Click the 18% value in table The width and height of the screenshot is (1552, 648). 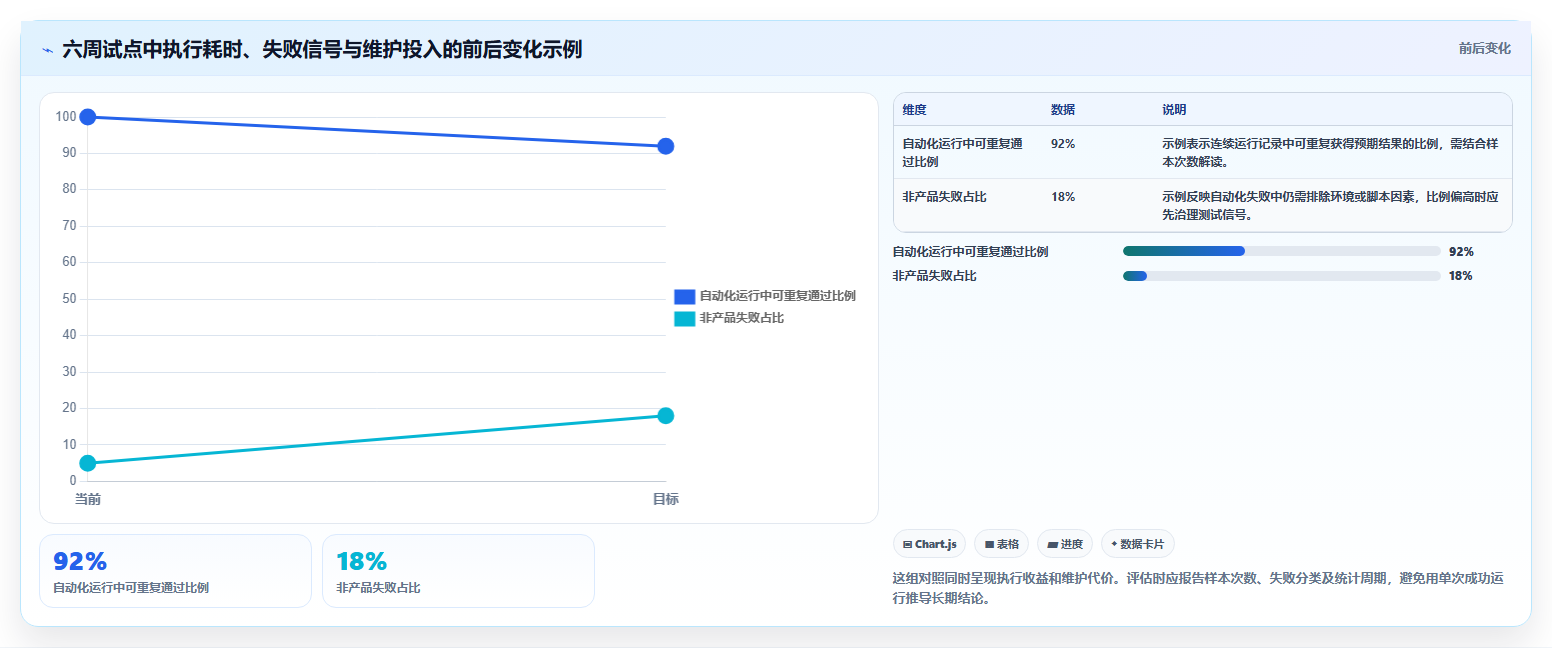pos(1063,197)
